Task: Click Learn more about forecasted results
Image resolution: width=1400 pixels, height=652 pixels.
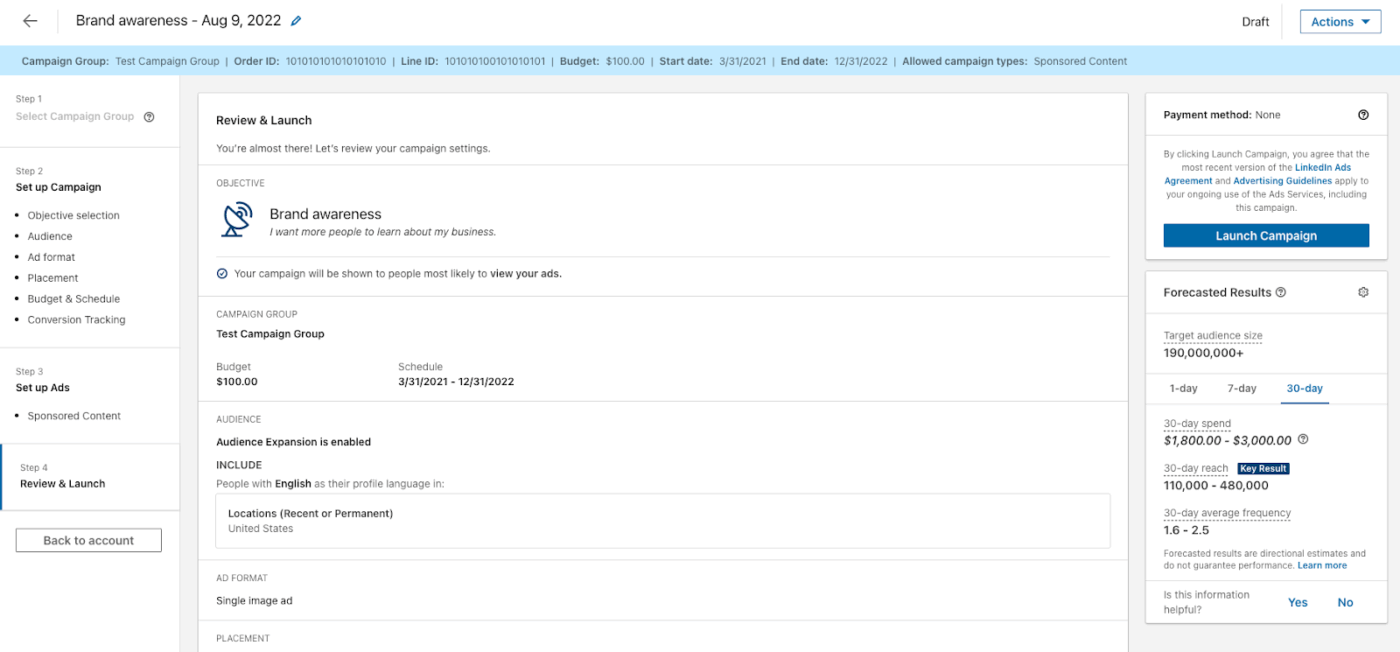Action: click(x=1322, y=564)
